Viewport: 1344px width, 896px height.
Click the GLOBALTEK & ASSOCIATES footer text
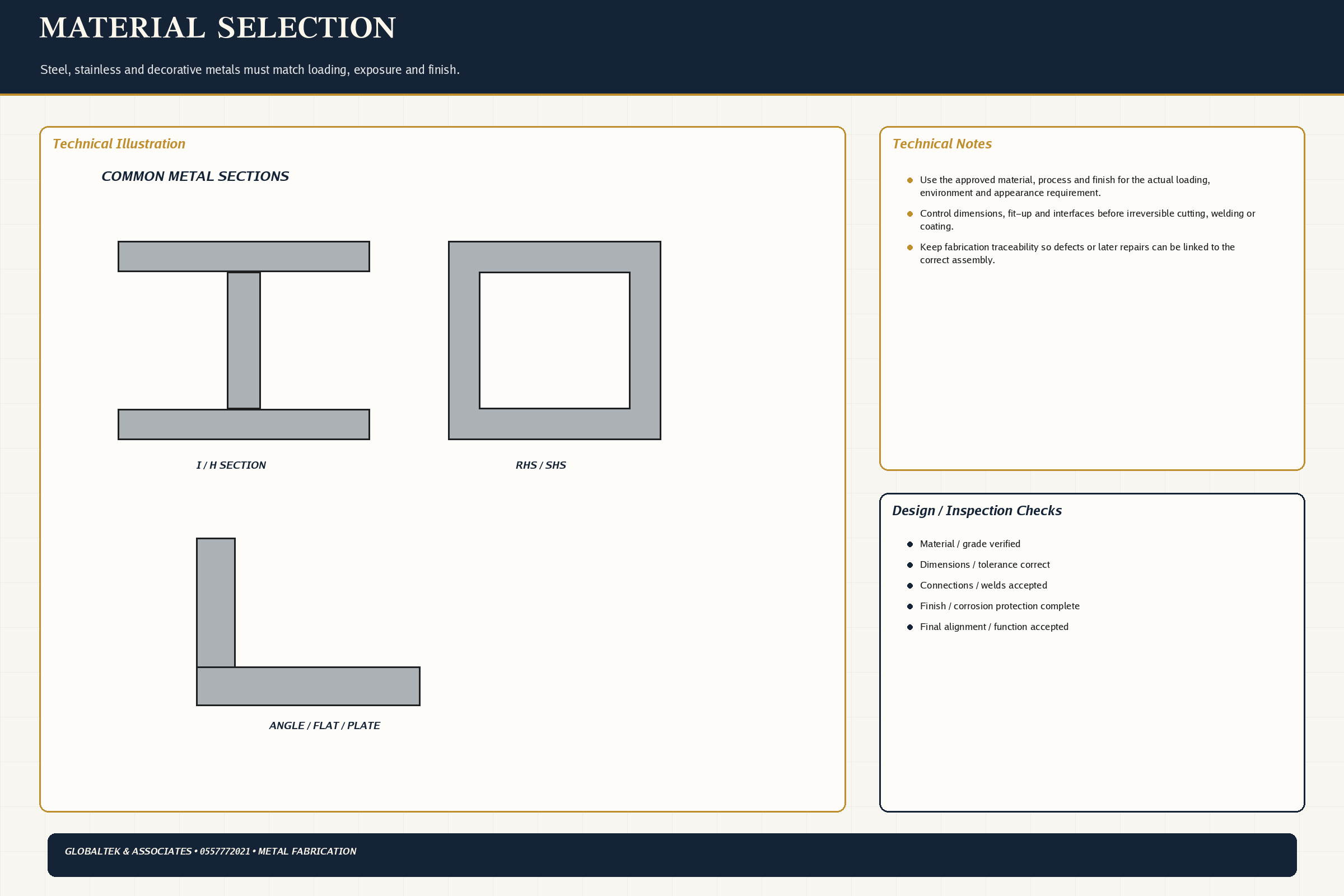[211, 851]
